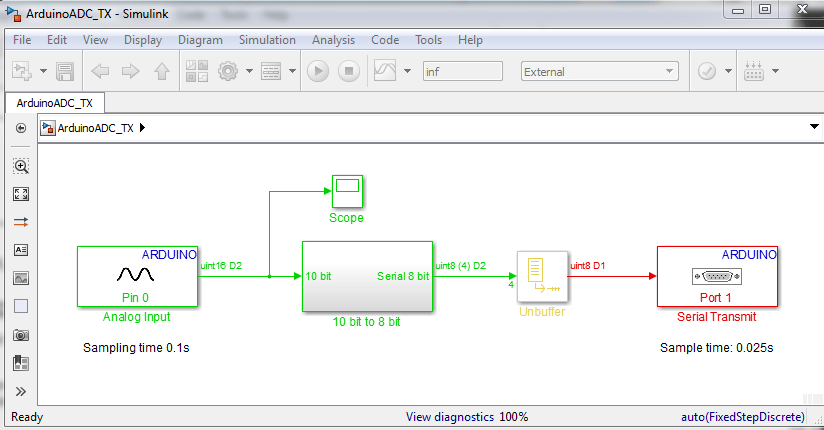Open the Analysis menu
The height and width of the screenshot is (430, 824).
pyautogui.click(x=333, y=40)
